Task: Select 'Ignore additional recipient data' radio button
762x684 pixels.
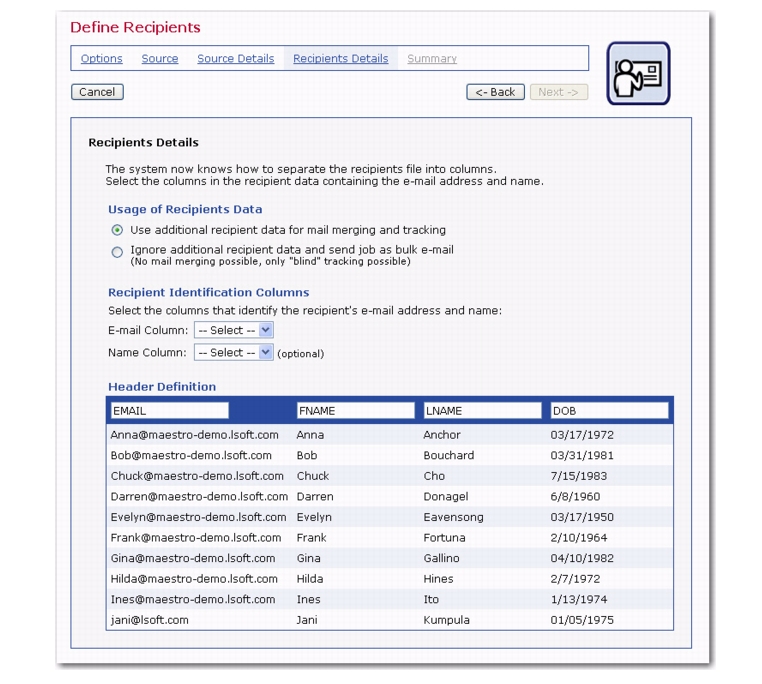Action: pos(117,252)
